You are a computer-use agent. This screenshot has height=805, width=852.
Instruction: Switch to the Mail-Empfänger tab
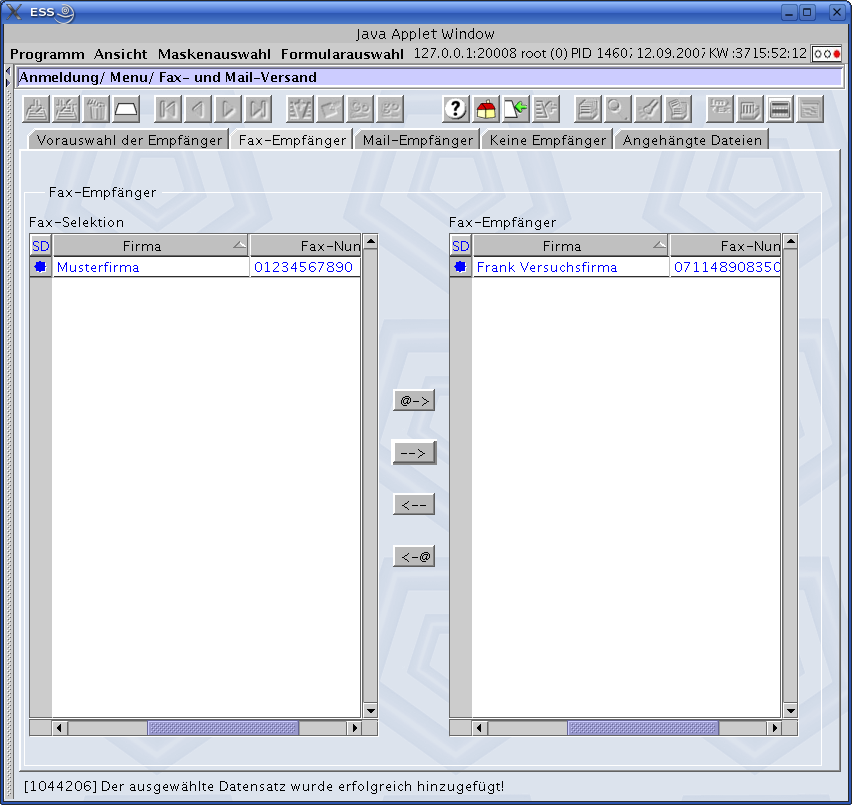(418, 140)
